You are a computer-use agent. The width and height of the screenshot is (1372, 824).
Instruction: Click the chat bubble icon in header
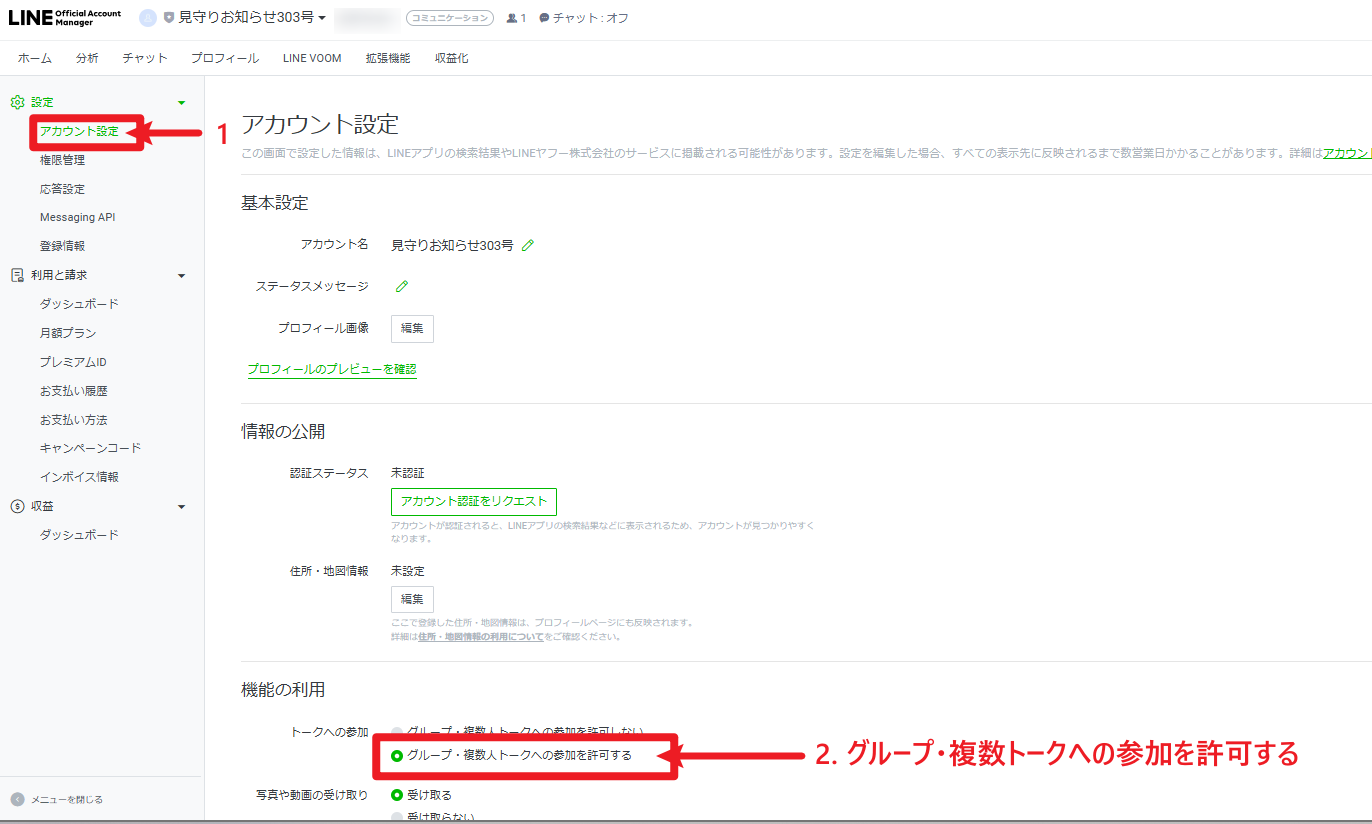pyautogui.click(x=544, y=18)
